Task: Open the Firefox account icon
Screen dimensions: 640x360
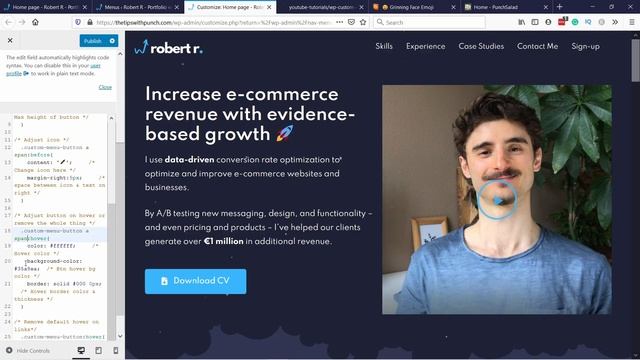Action: [548, 22]
